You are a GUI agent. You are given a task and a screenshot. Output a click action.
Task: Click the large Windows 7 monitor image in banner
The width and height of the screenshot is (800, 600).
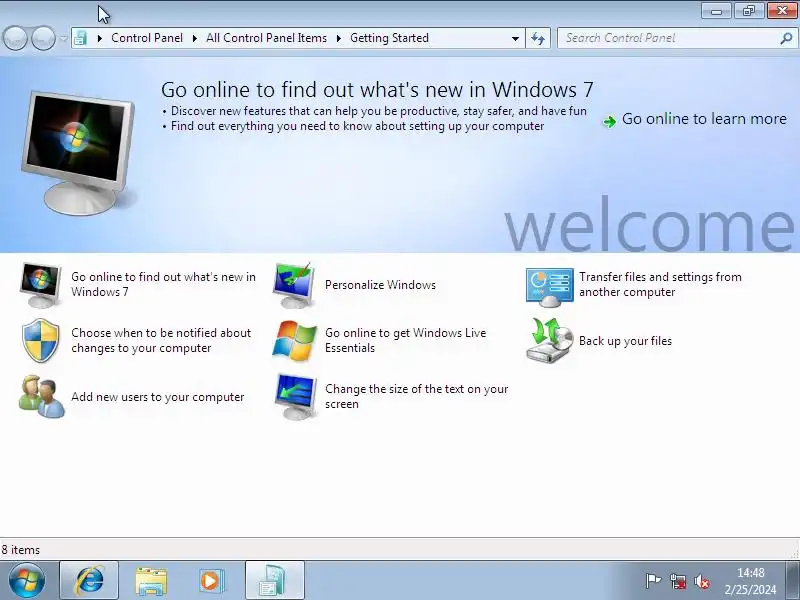pyautogui.click(x=78, y=153)
